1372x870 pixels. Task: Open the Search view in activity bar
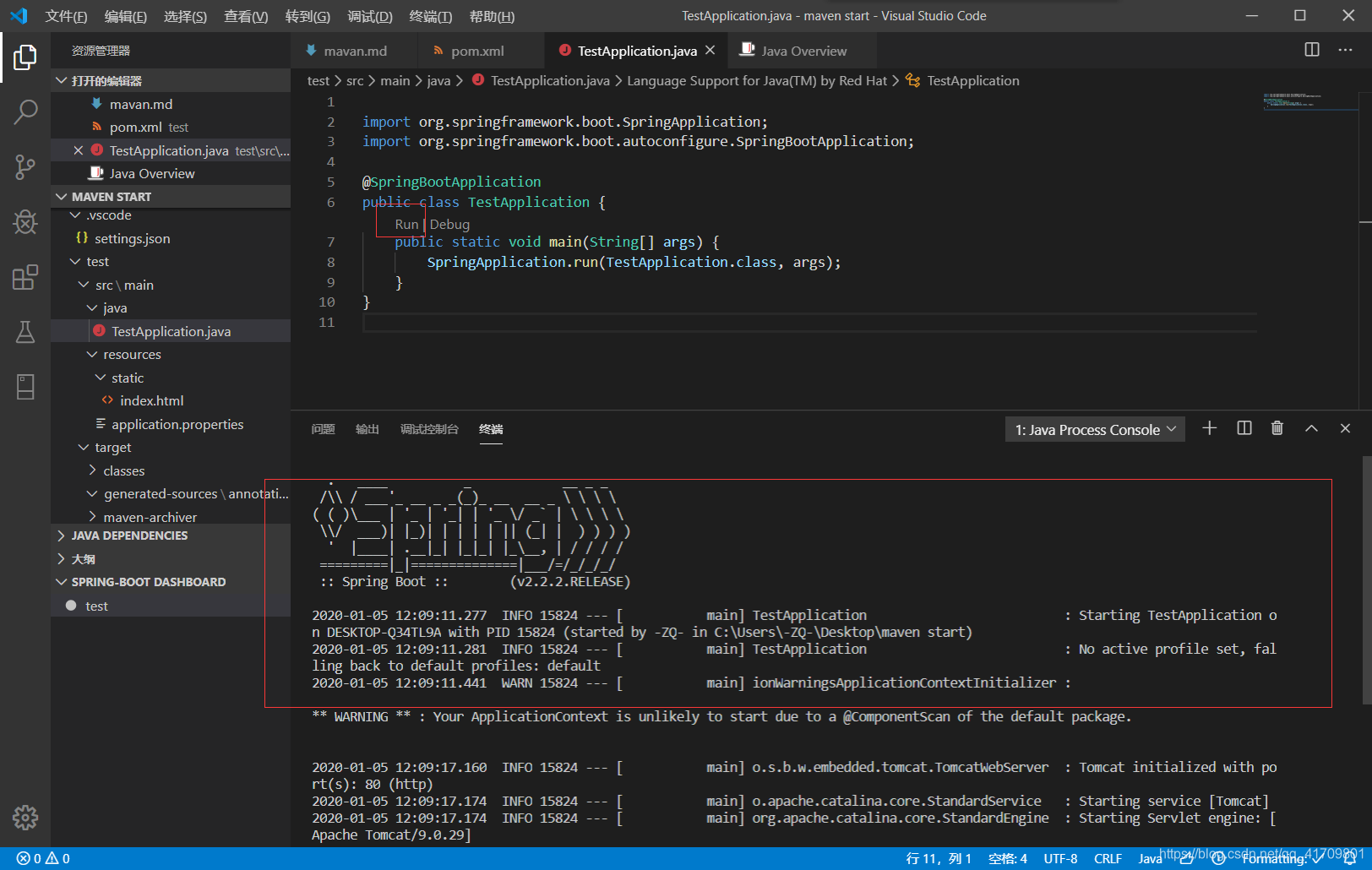coord(25,111)
